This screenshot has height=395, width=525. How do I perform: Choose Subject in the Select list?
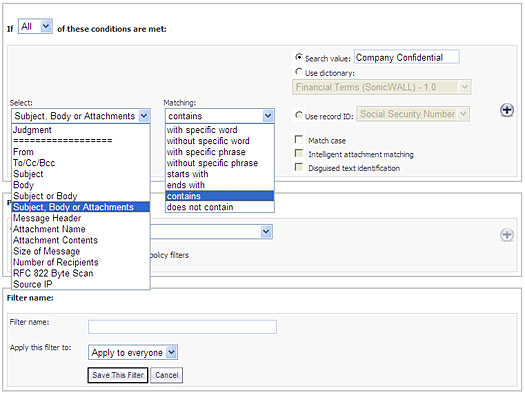tap(81, 174)
